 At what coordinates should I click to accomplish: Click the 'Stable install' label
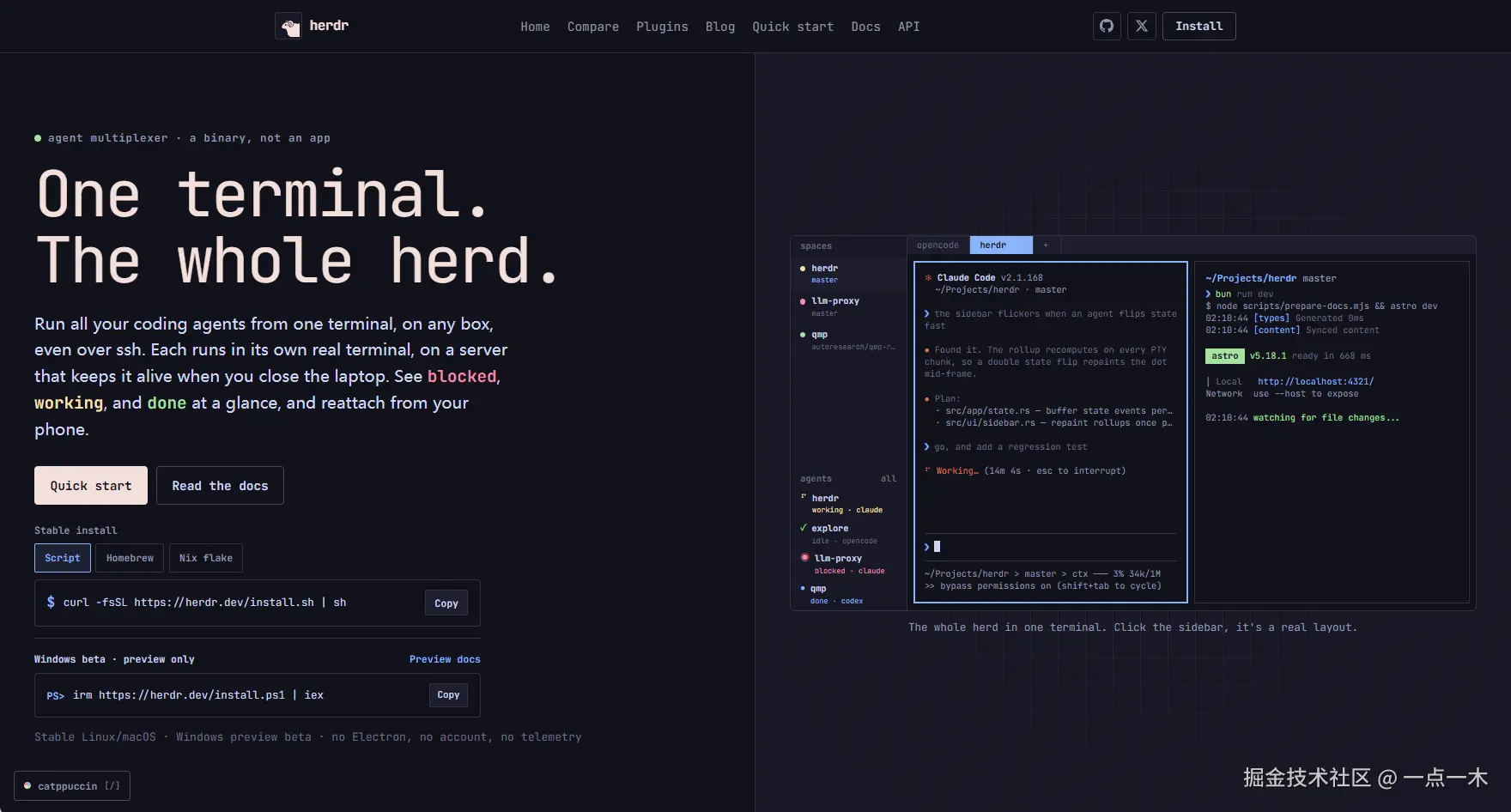tap(76, 530)
